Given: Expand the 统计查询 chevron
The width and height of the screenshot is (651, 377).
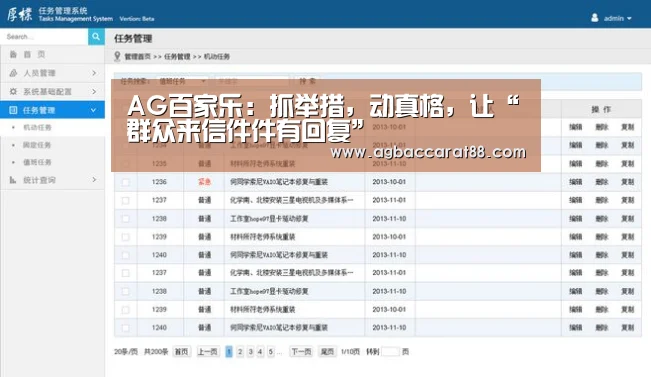Looking at the screenshot, I should click(94, 179).
